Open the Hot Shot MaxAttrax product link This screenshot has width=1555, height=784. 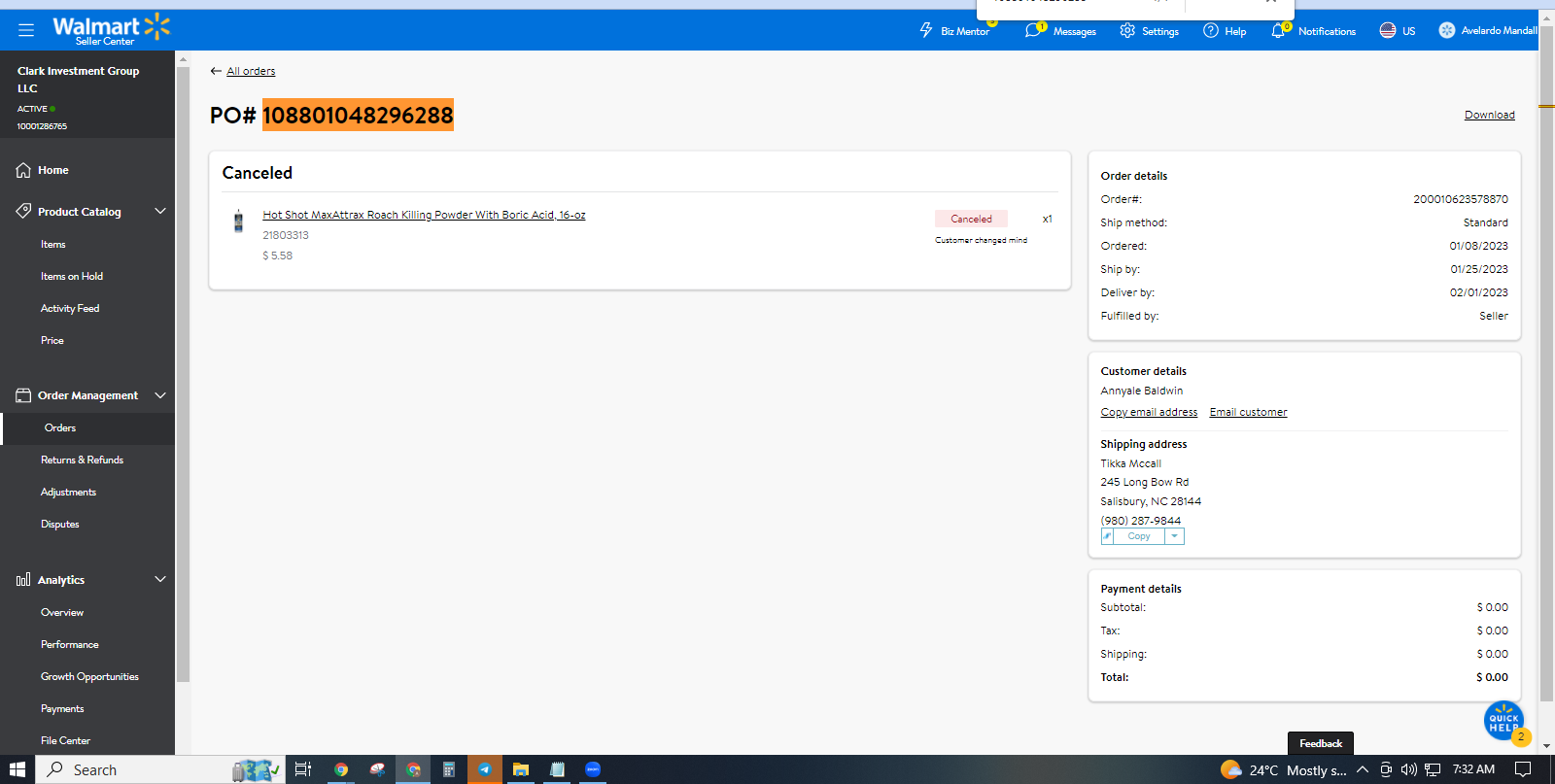[424, 215]
